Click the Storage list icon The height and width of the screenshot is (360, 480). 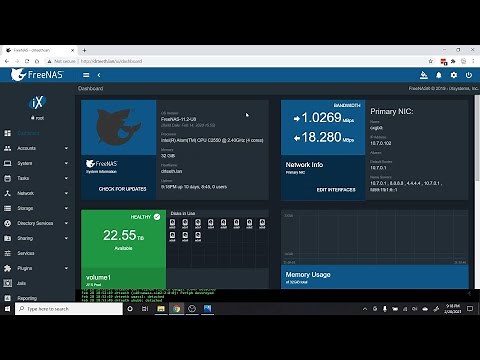[x=7, y=208]
